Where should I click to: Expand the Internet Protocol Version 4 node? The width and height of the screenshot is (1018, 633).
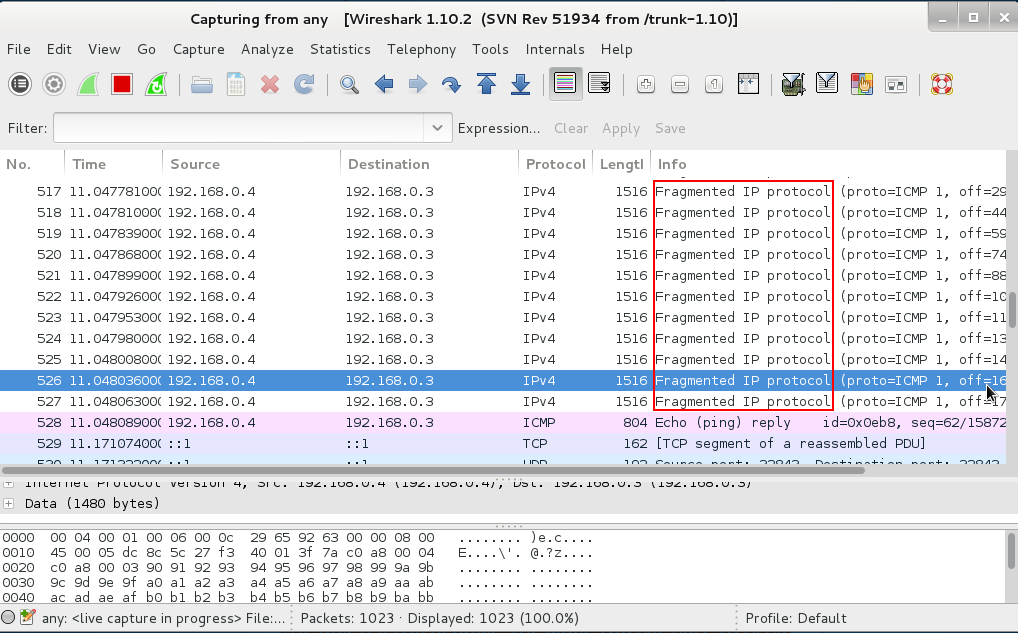click(x=10, y=483)
